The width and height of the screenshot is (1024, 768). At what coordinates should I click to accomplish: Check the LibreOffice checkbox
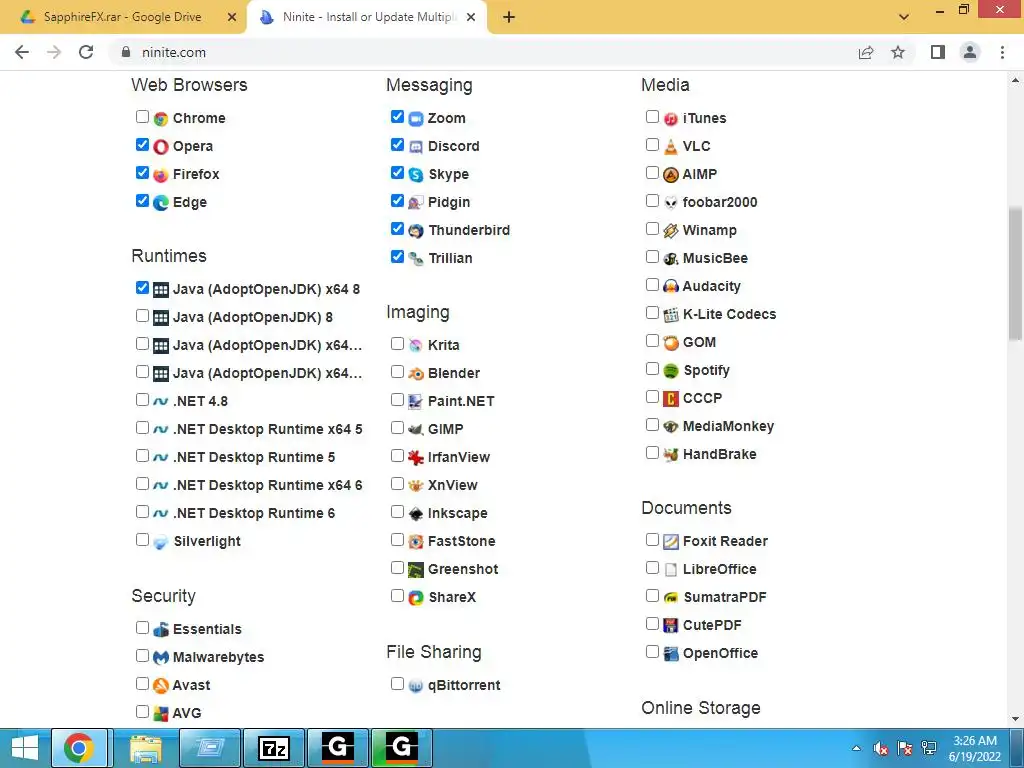coord(652,568)
